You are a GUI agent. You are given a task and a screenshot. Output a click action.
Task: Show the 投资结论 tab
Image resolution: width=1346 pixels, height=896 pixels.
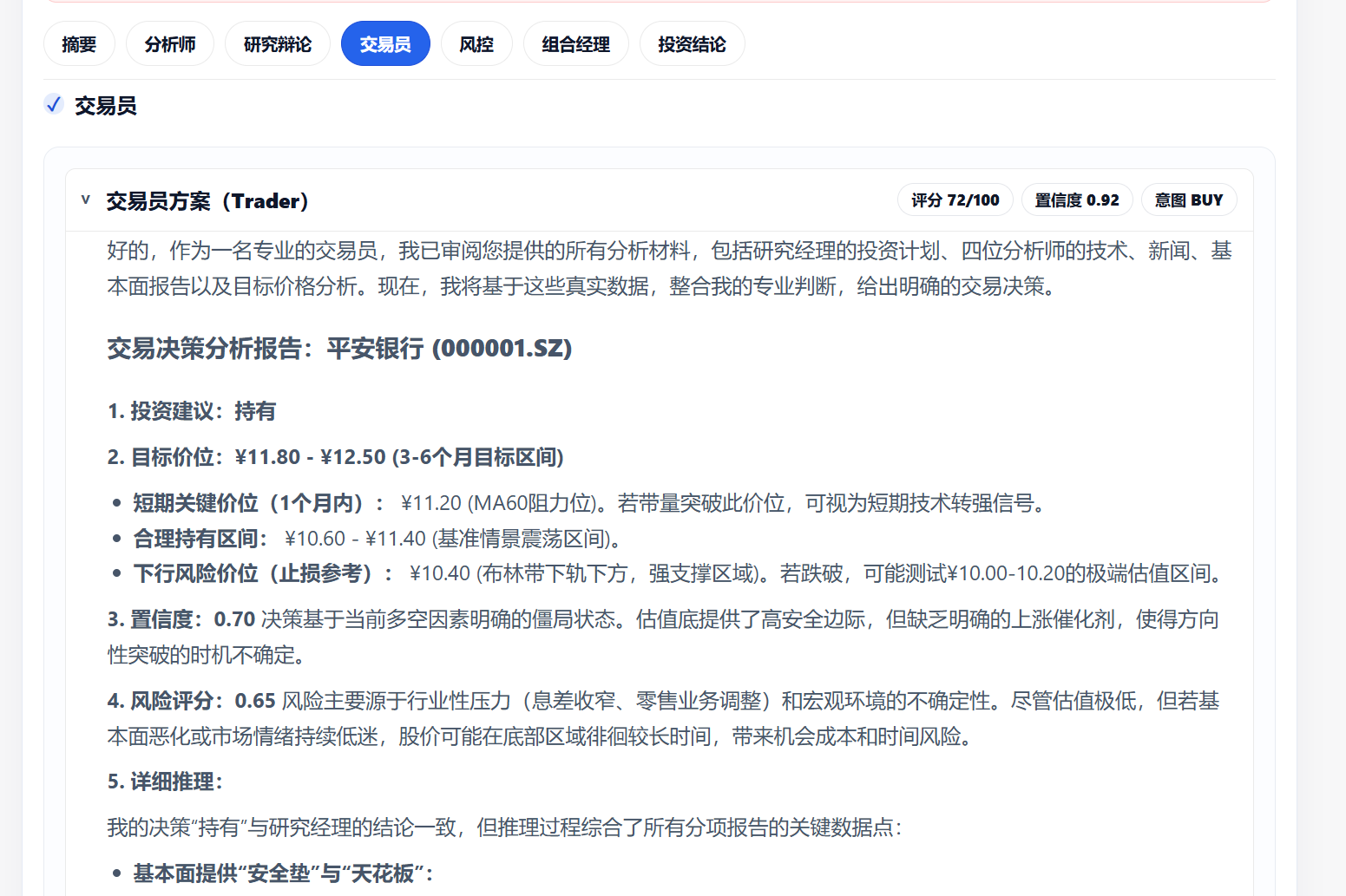click(x=692, y=43)
